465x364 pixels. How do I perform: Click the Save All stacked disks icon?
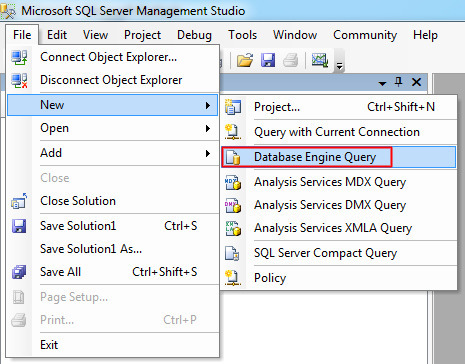pos(19,272)
